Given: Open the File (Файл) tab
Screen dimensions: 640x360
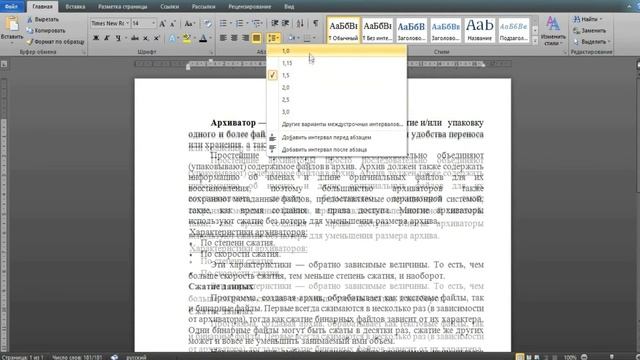Looking at the screenshot, I should coord(11,7).
